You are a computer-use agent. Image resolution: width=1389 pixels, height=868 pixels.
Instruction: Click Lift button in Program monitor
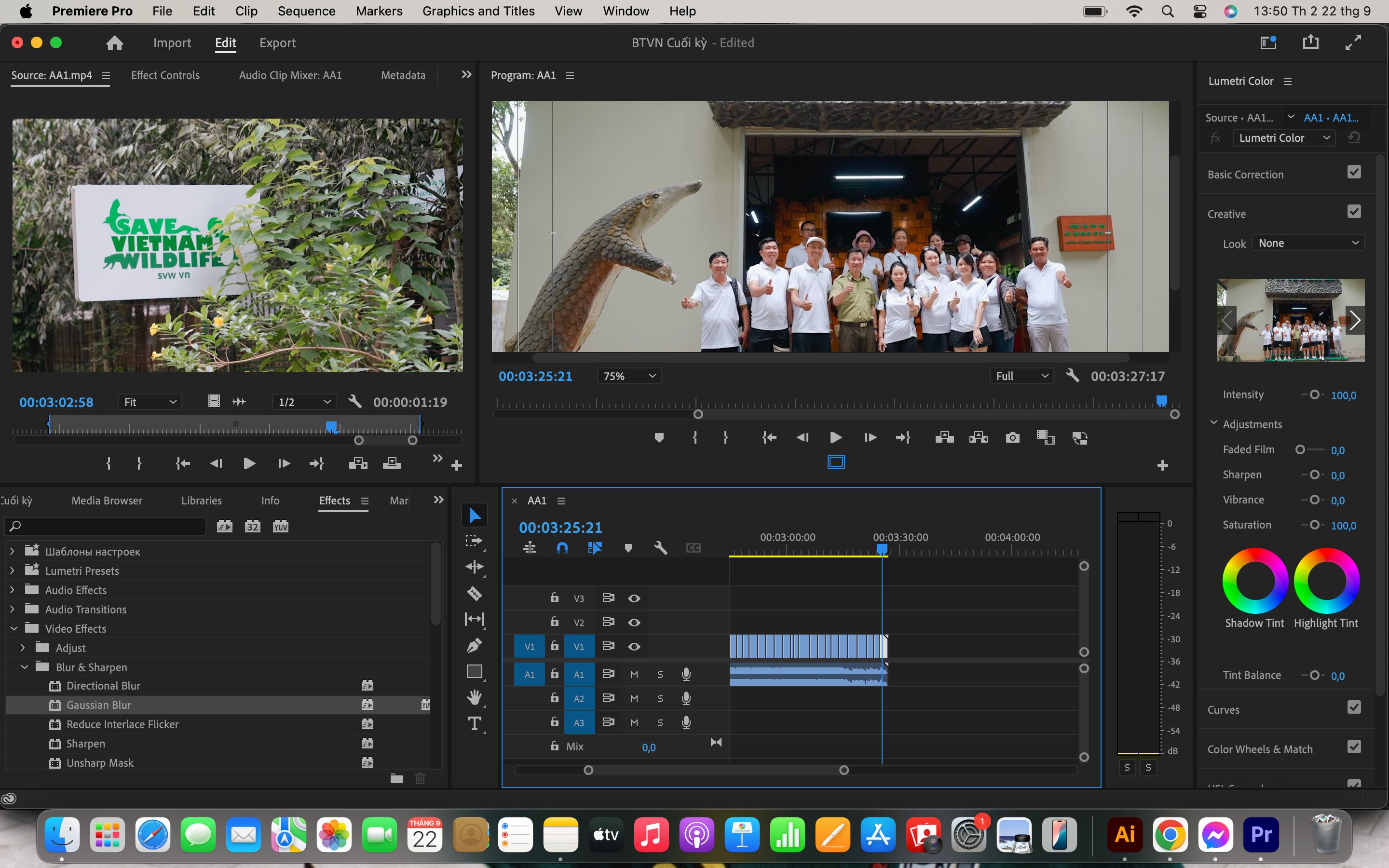944,437
